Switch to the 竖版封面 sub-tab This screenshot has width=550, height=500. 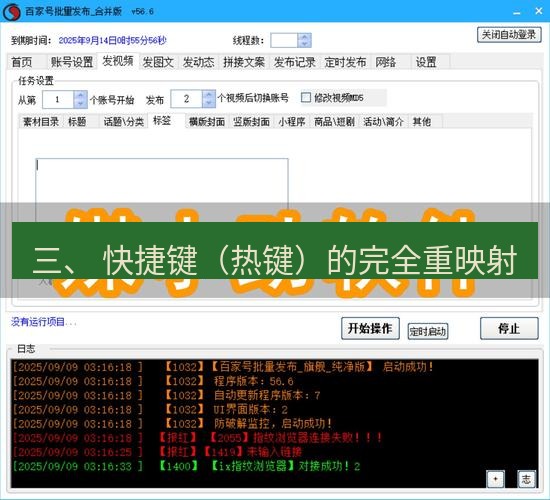coord(251,122)
